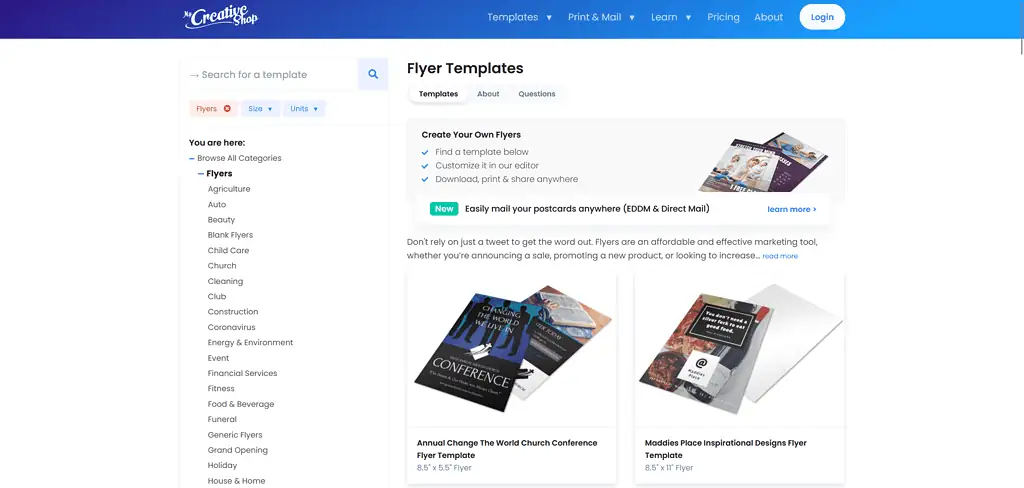Select Food & Beverage category

tap(241, 404)
